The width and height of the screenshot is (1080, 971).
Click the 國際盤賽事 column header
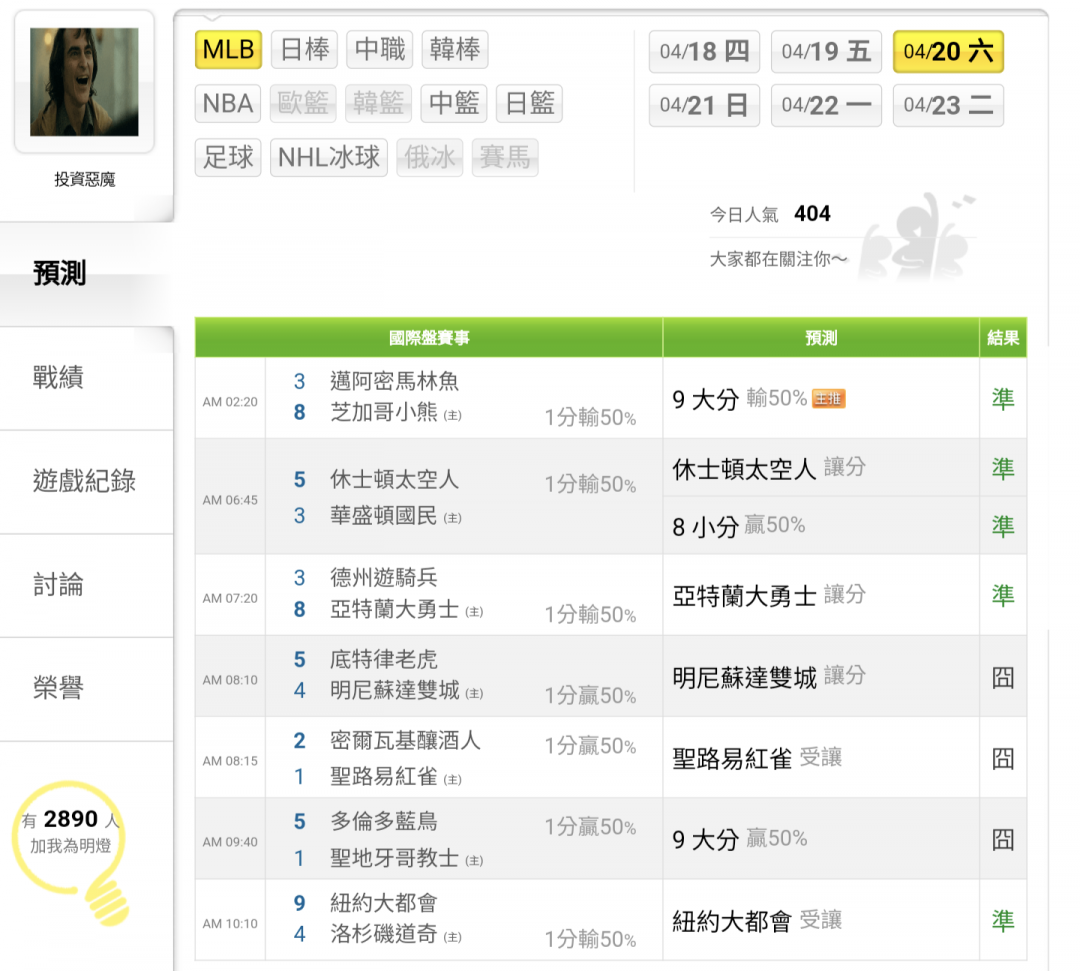(x=429, y=337)
